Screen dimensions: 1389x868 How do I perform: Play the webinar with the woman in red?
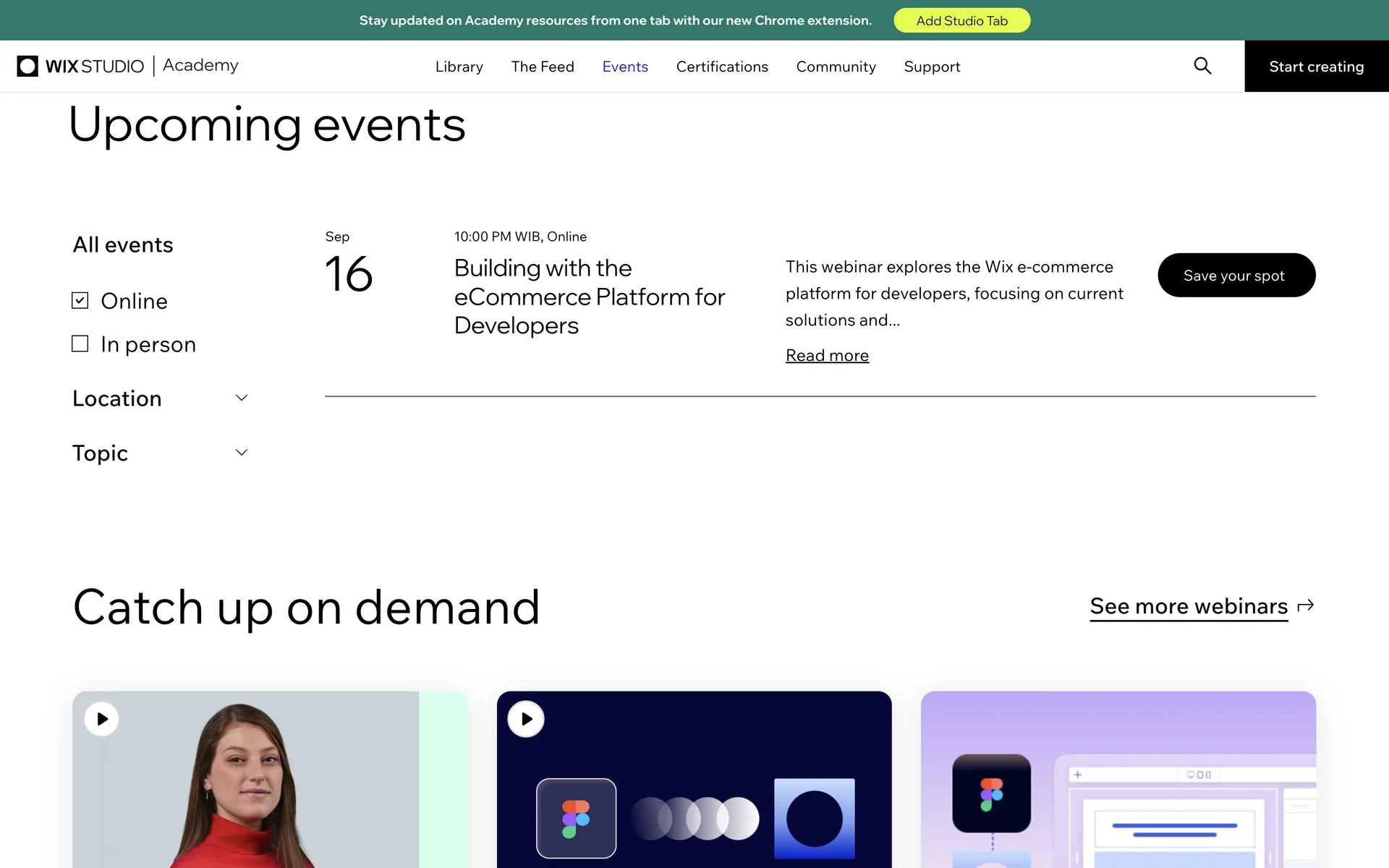point(102,719)
